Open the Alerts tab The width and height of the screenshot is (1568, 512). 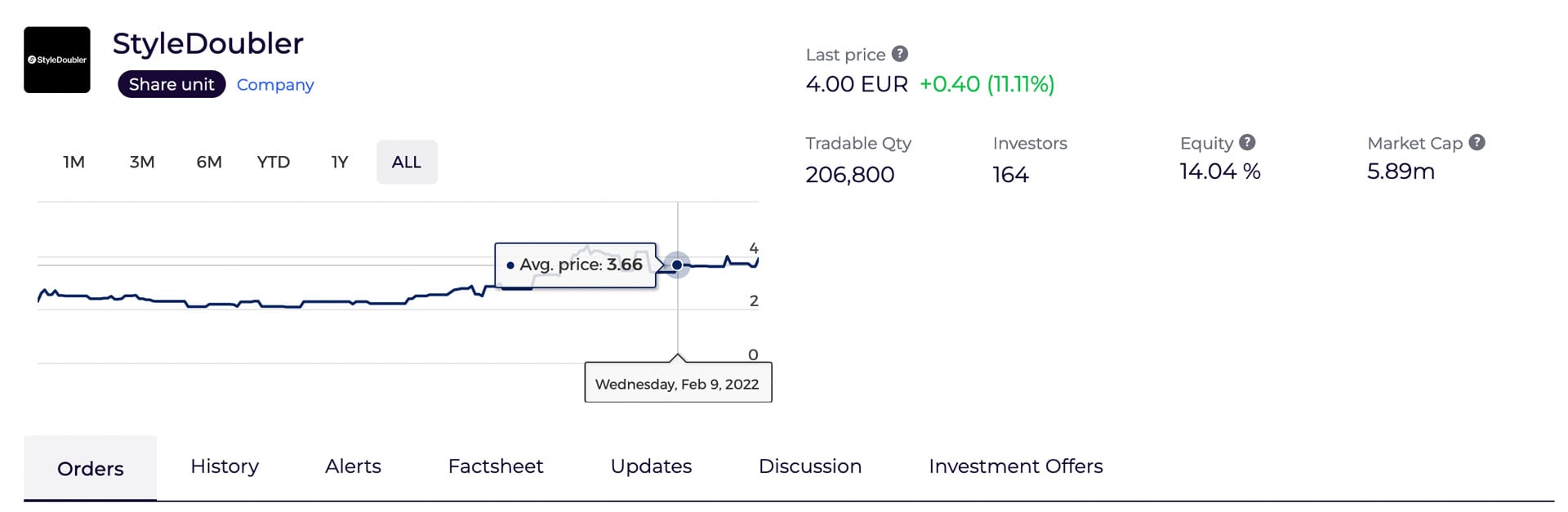click(x=353, y=466)
